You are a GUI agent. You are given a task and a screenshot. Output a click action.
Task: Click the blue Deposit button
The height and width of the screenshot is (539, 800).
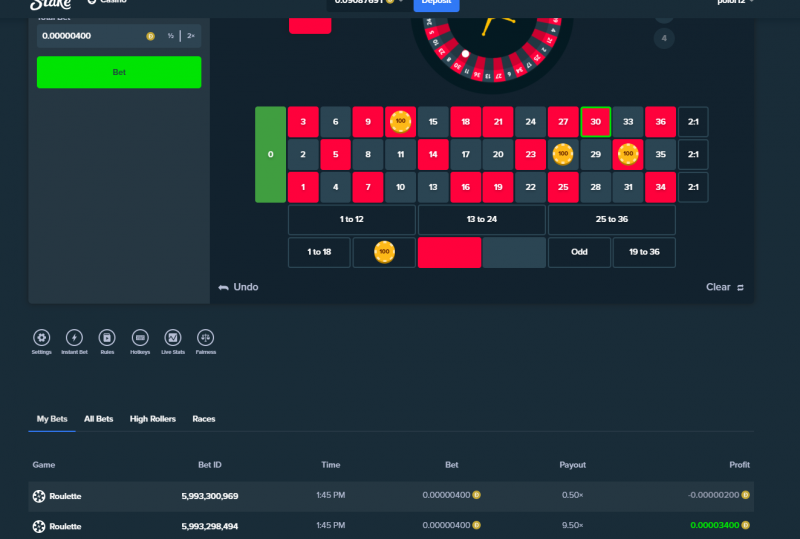[436, 4]
